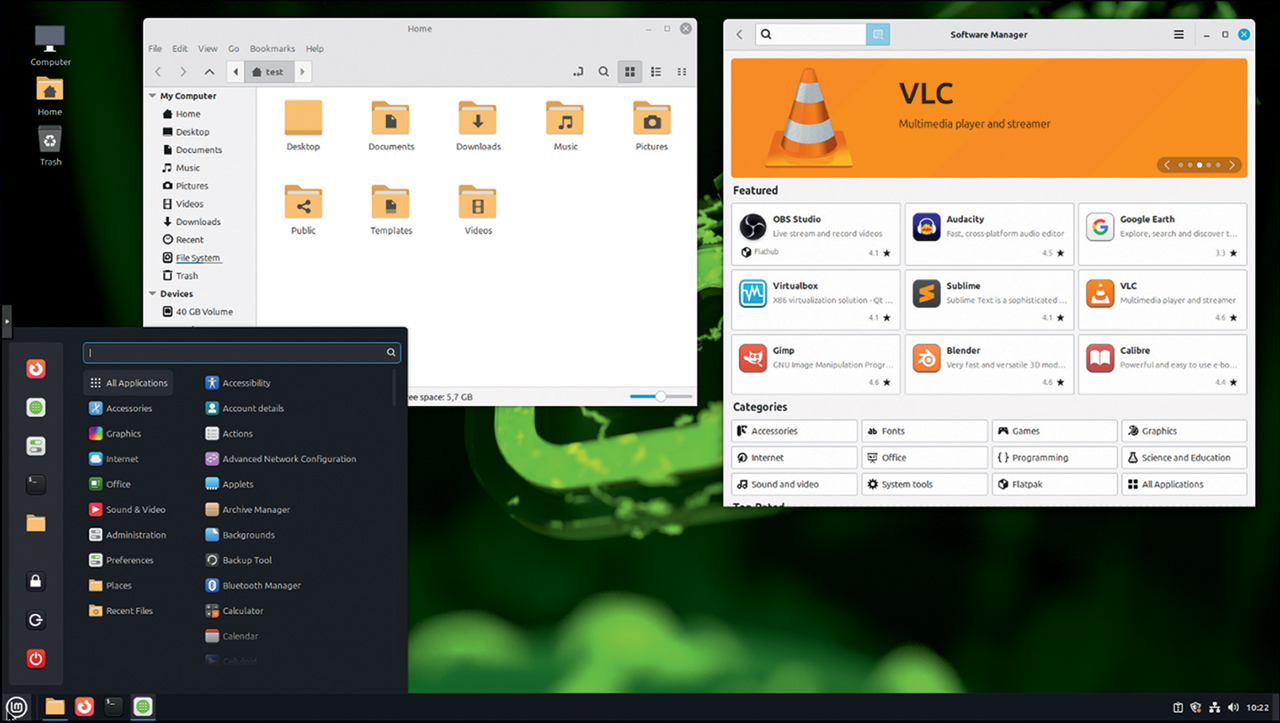Switch file manager to list view
The width and height of the screenshot is (1280, 723).
click(x=656, y=72)
